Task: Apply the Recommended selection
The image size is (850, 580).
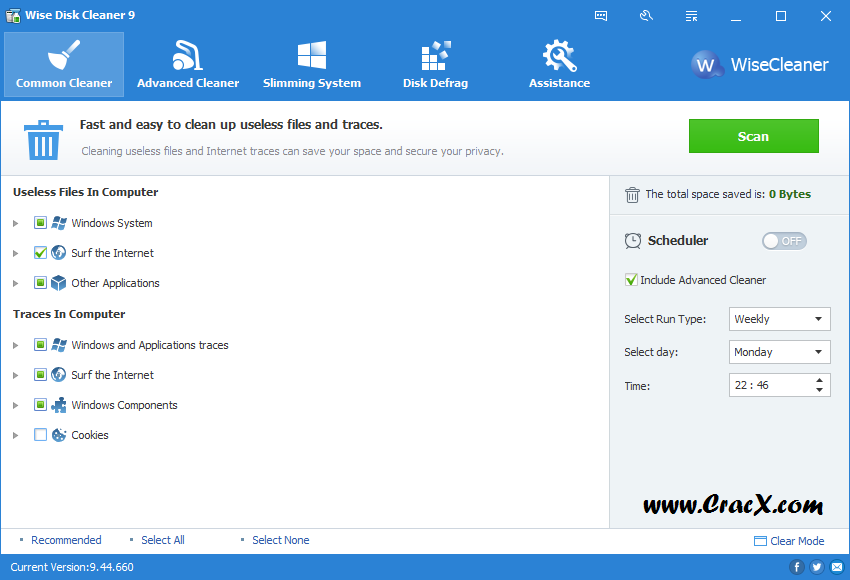Action: click(66, 540)
